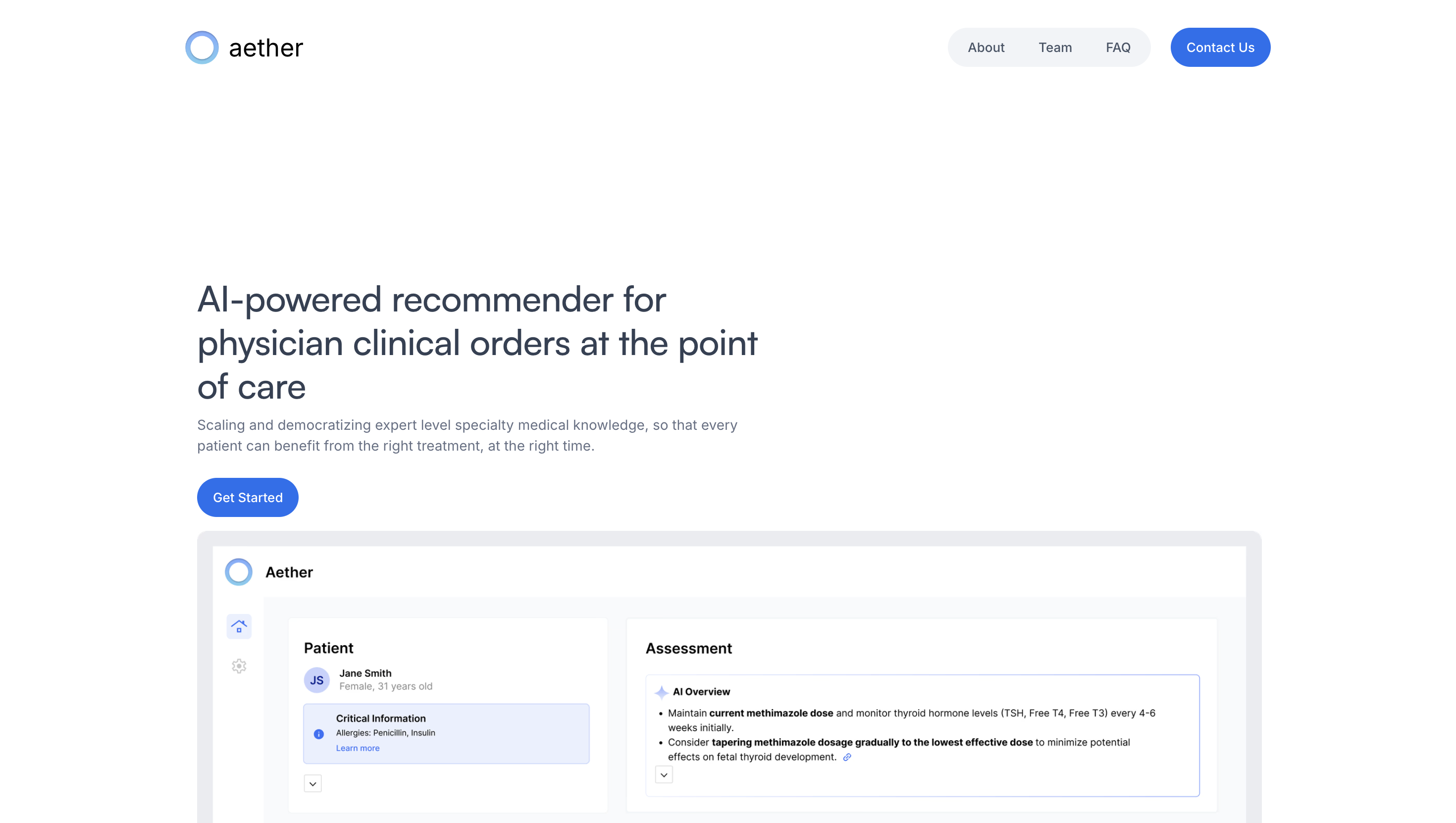Image resolution: width=1456 pixels, height=823 pixels.
Task: Open Learn more about allergies
Action: pos(357,747)
